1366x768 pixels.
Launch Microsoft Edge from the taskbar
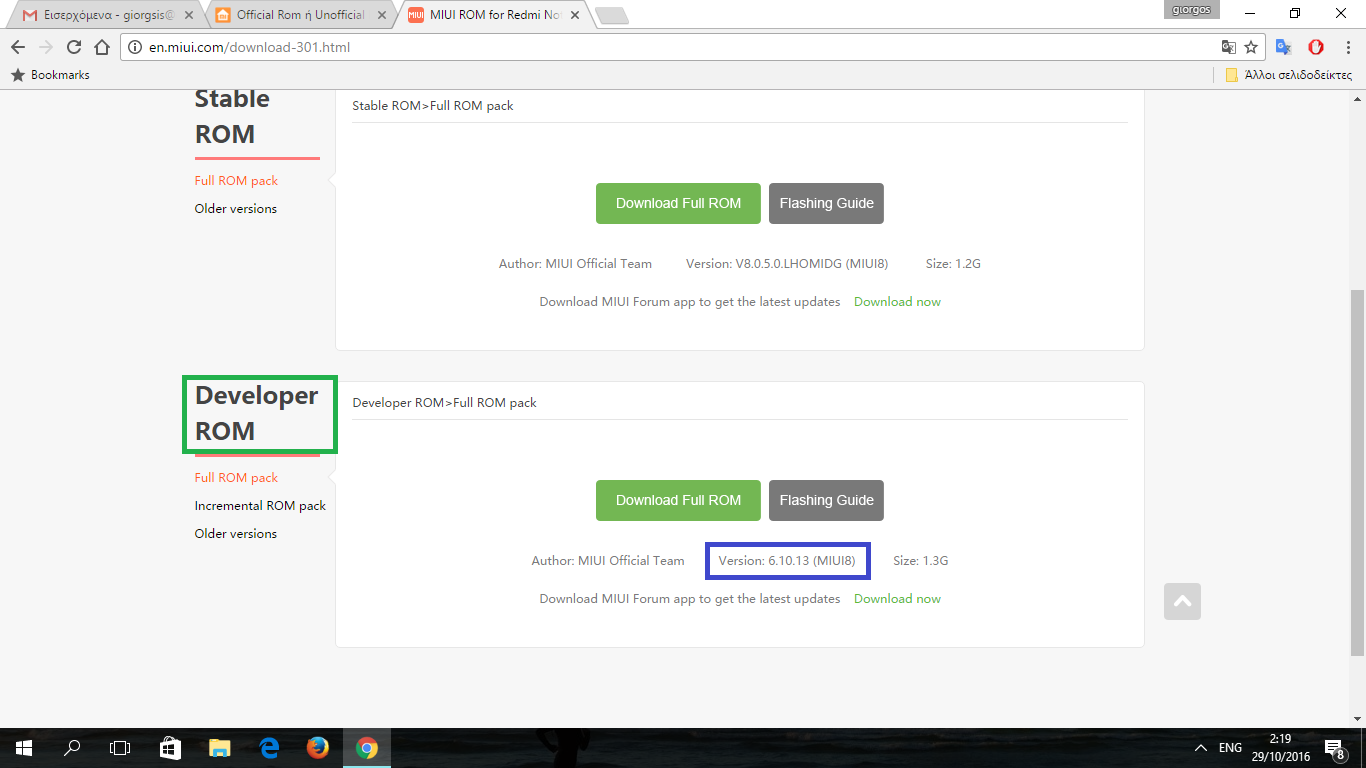[x=268, y=748]
